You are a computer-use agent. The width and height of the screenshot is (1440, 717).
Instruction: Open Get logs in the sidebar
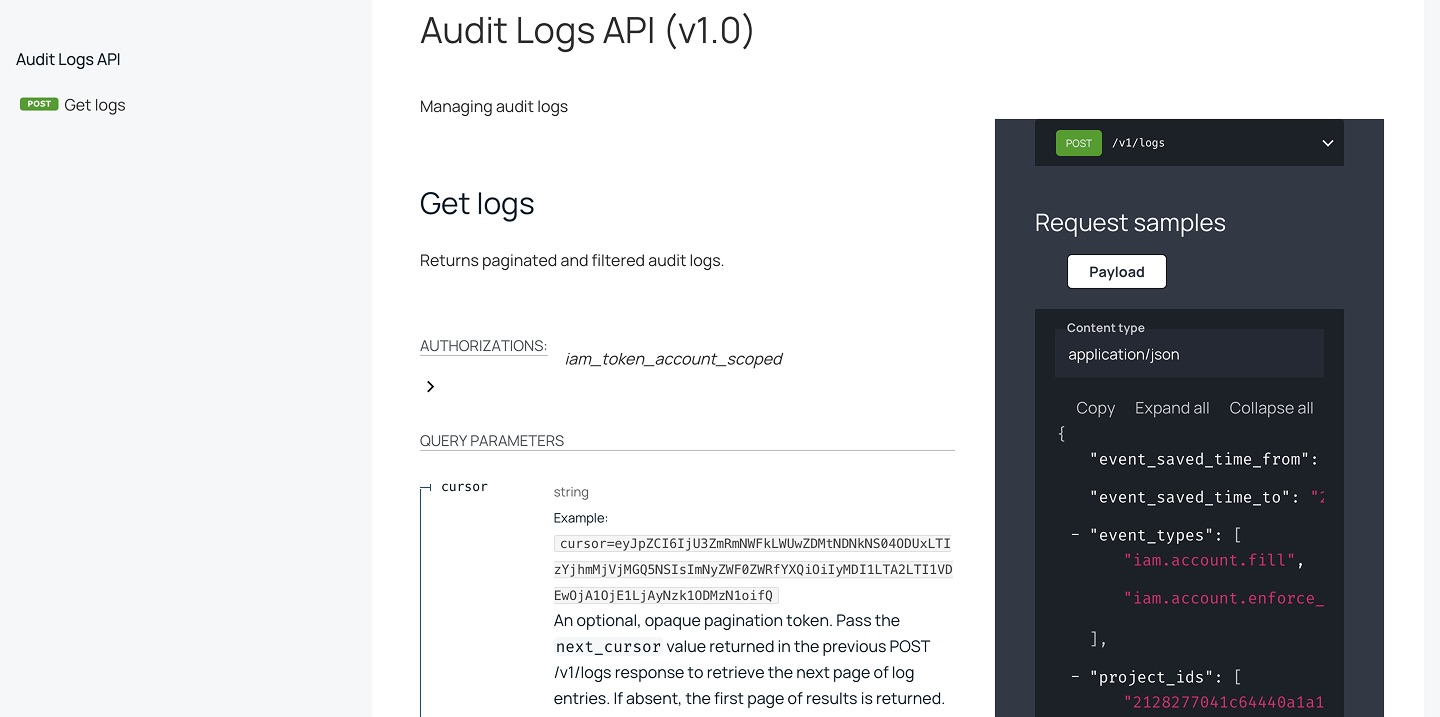tap(94, 105)
